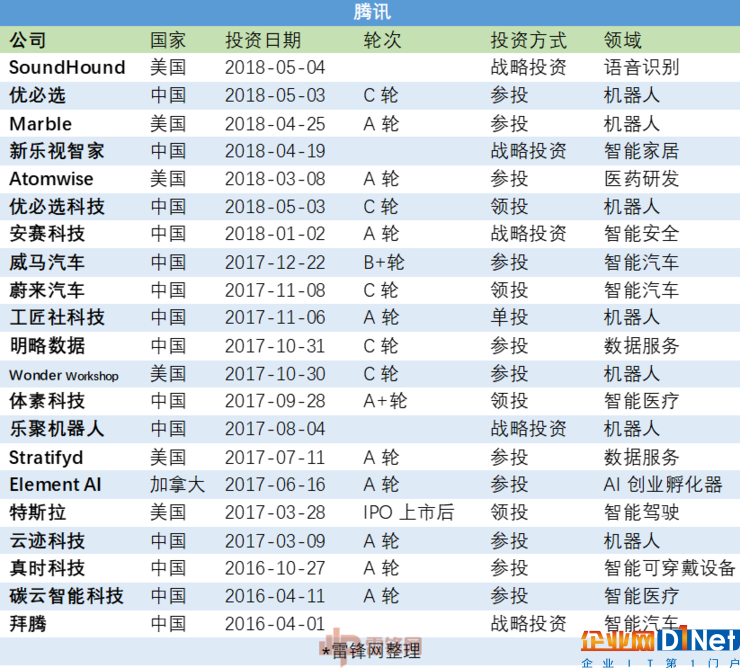Click 智能家居 field cell
The image size is (740, 668).
click(x=641, y=151)
